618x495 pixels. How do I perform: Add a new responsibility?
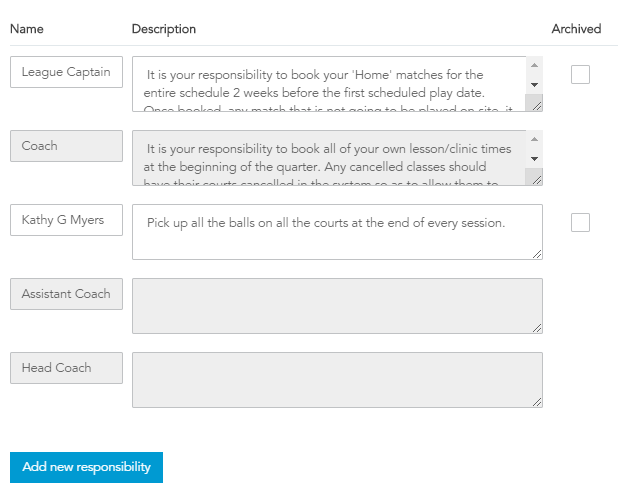coord(86,467)
